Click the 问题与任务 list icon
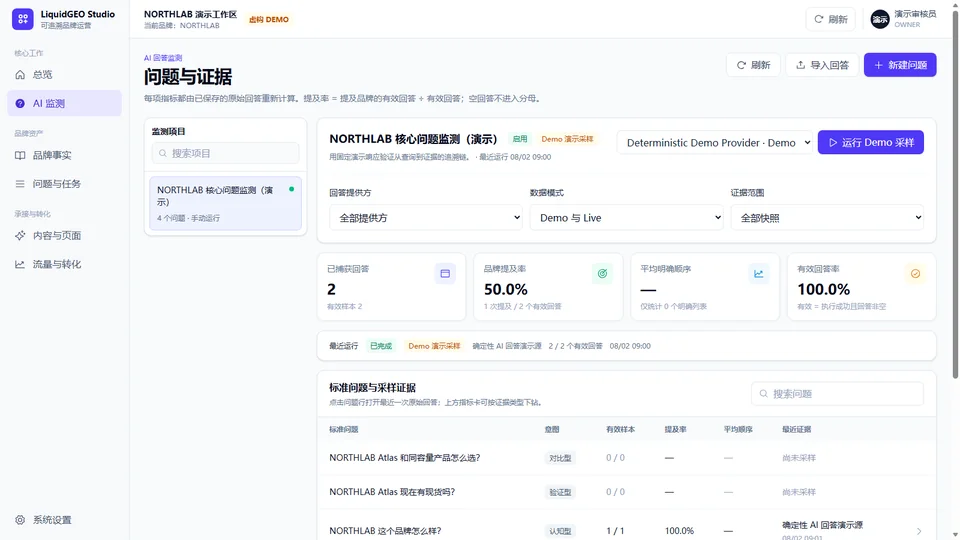The height and width of the screenshot is (540, 960). click(20, 184)
